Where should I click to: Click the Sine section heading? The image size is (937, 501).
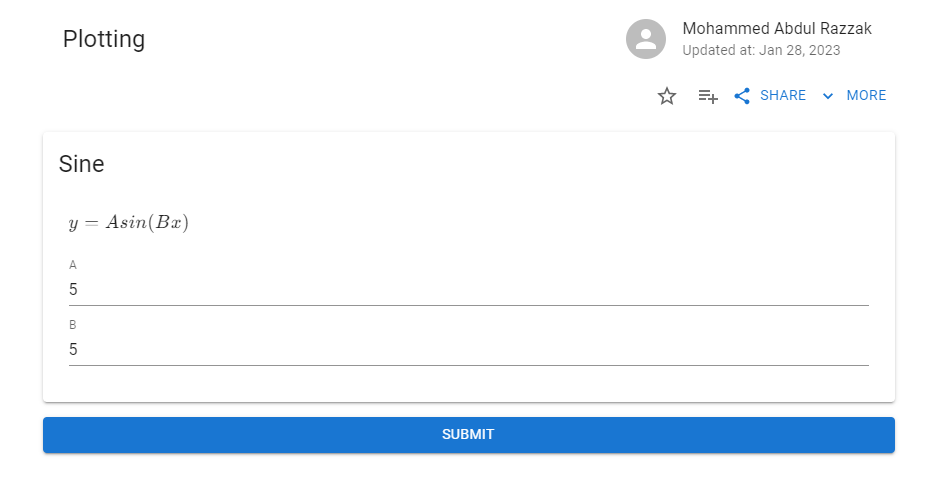(x=81, y=164)
